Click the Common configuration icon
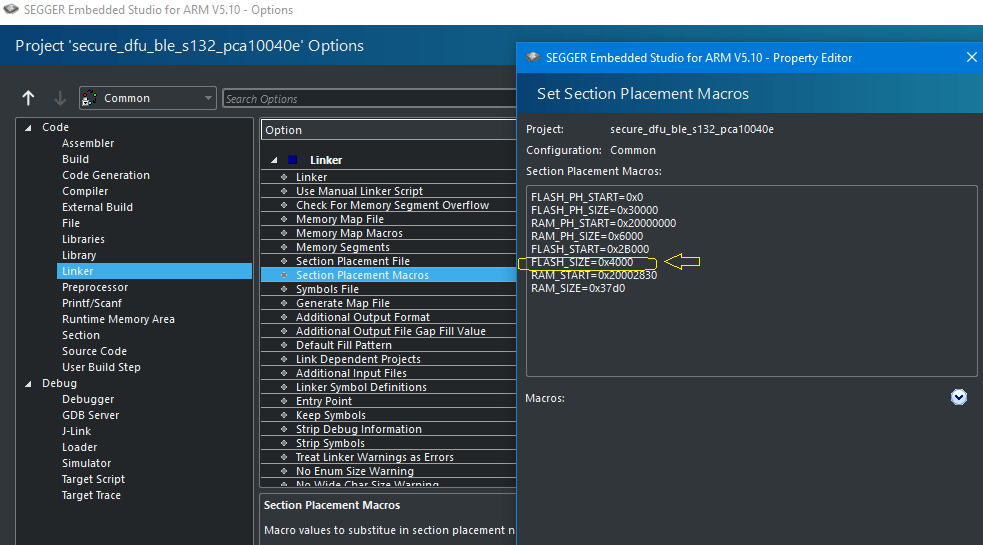Viewport: 983px width, 545px height. [88, 98]
